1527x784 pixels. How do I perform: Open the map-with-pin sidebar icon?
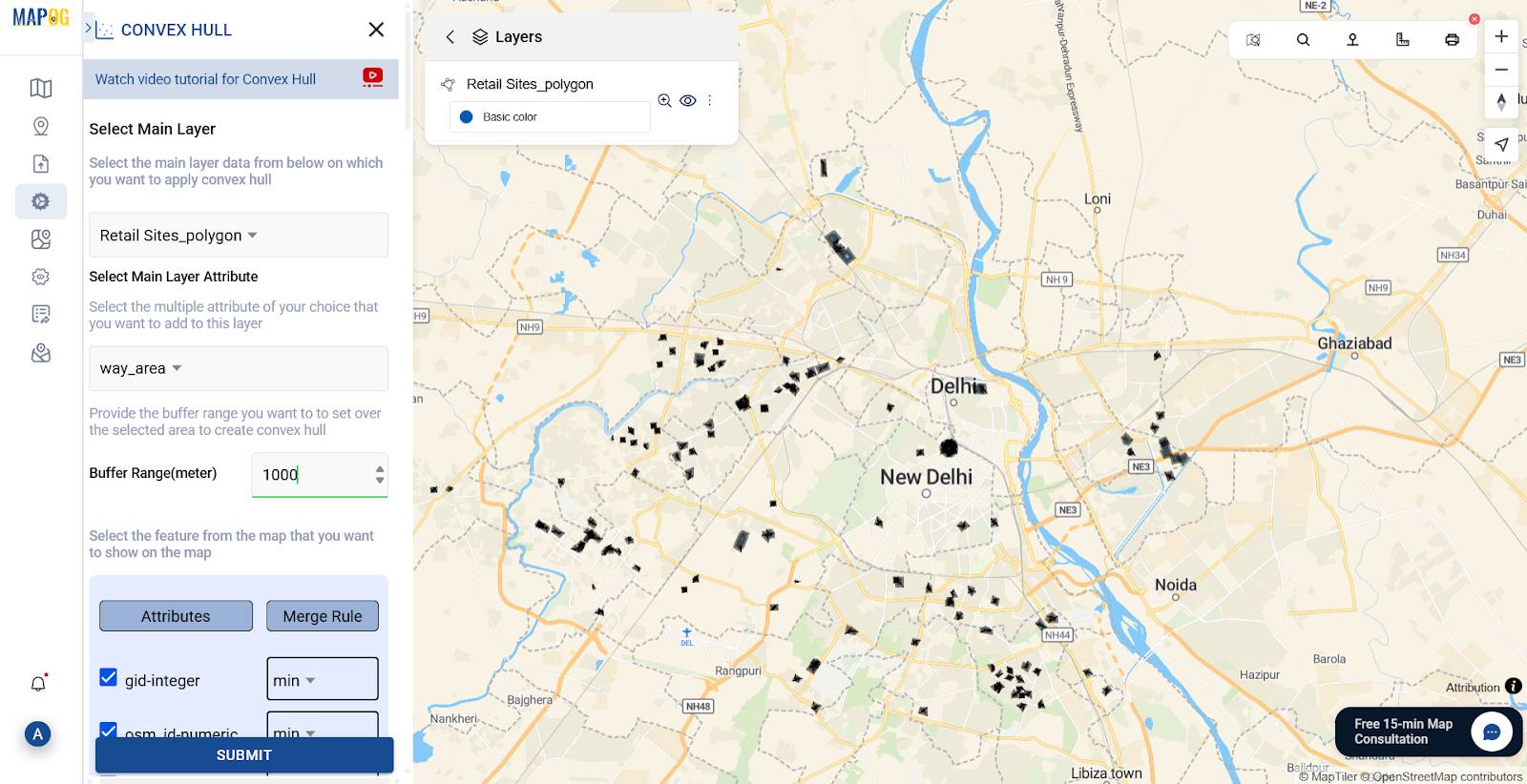40,239
